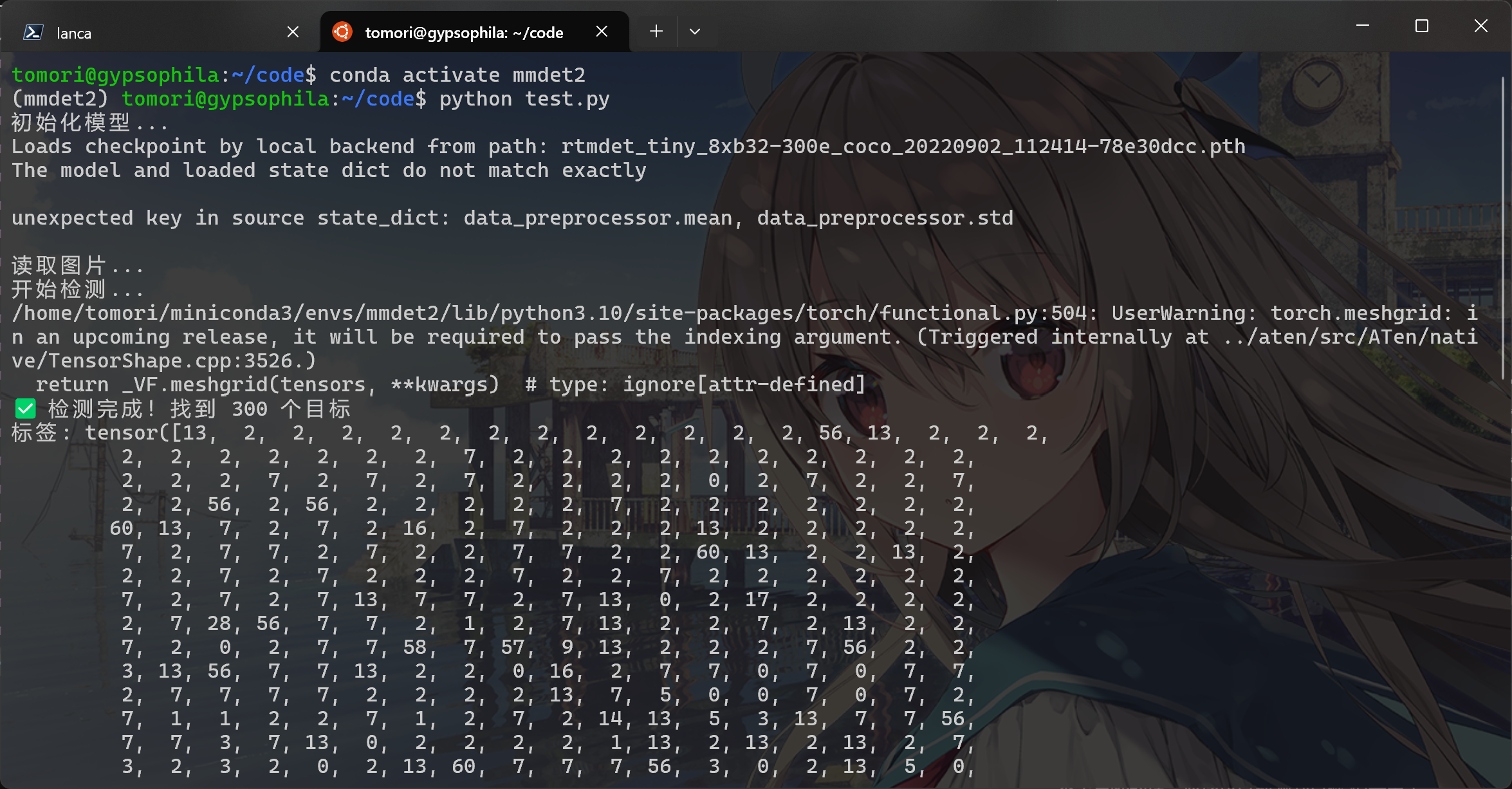Screen dimensions: 1512x789
Task: Click the PowerShell icon on lanca tab
Action: (33, 32)
